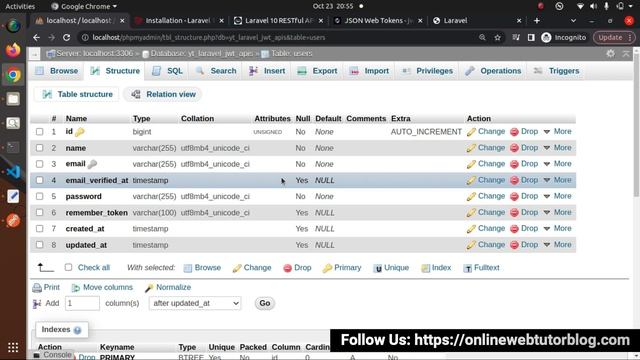Click the index key icon next to email
Image resolution: width=640 pixels, height=360 pixels.
tap(92, 164)
